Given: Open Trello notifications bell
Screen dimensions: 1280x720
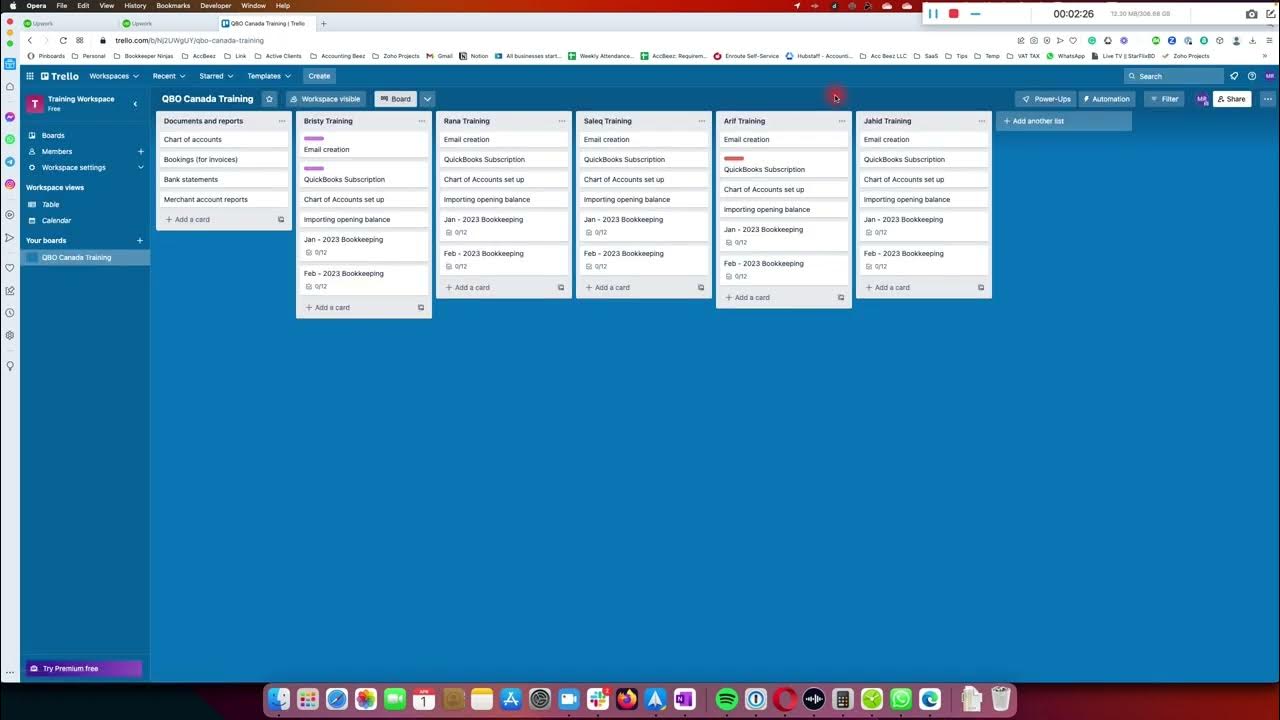Looking at the screenshot, I should pyautogui.click(x=1234, y=76).
